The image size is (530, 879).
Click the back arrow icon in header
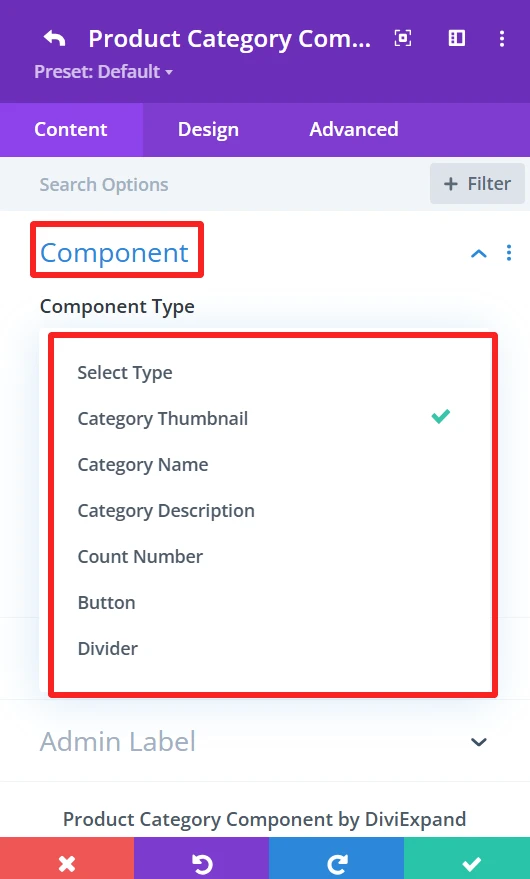[x=54, y=39]
